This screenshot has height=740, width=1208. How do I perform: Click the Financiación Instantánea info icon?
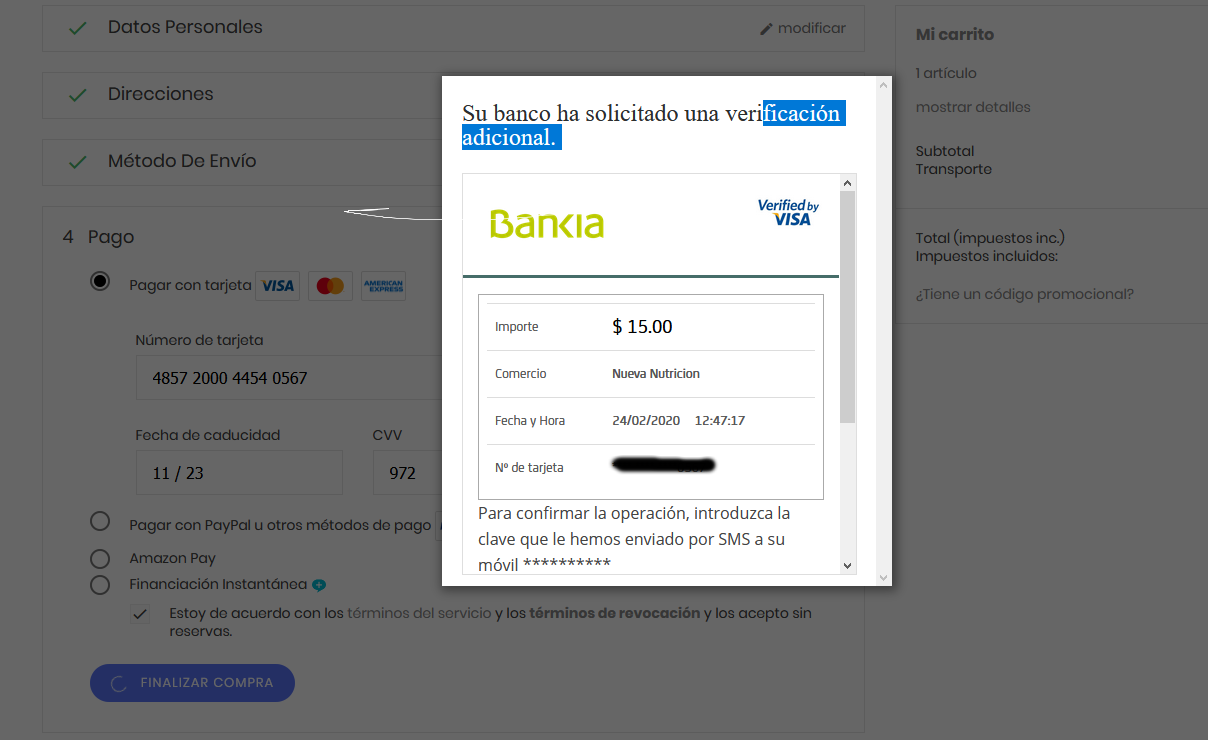(319, 585)
